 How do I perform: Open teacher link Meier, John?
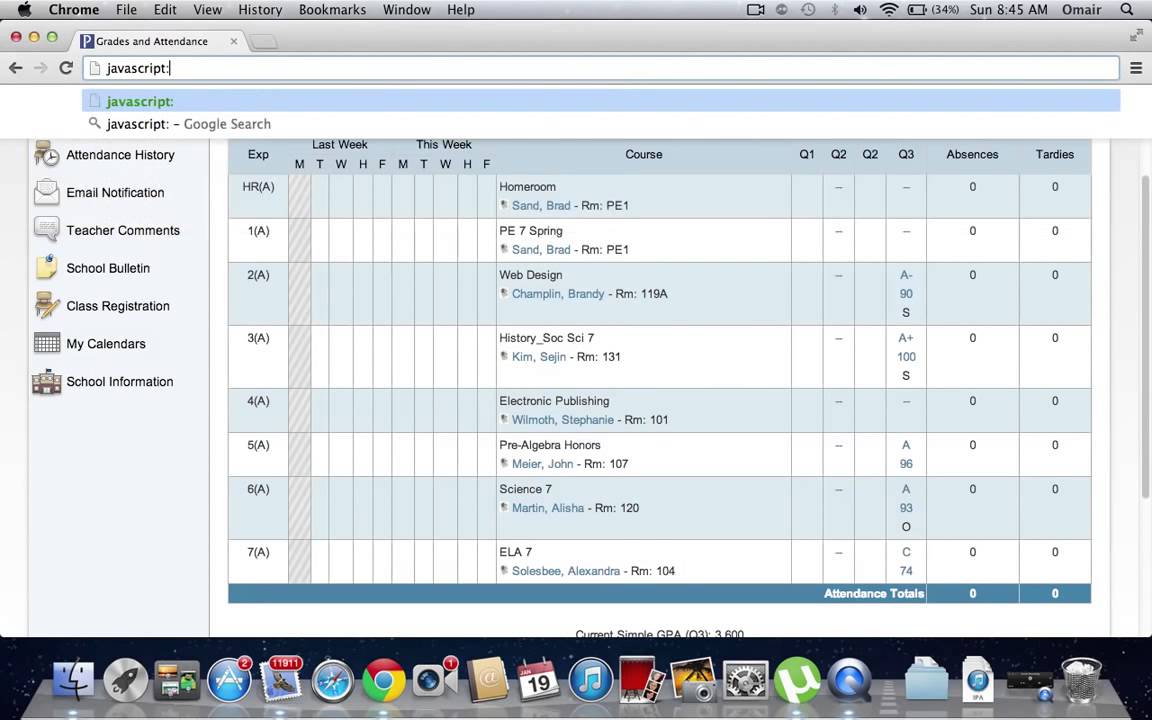coord(542,464)
